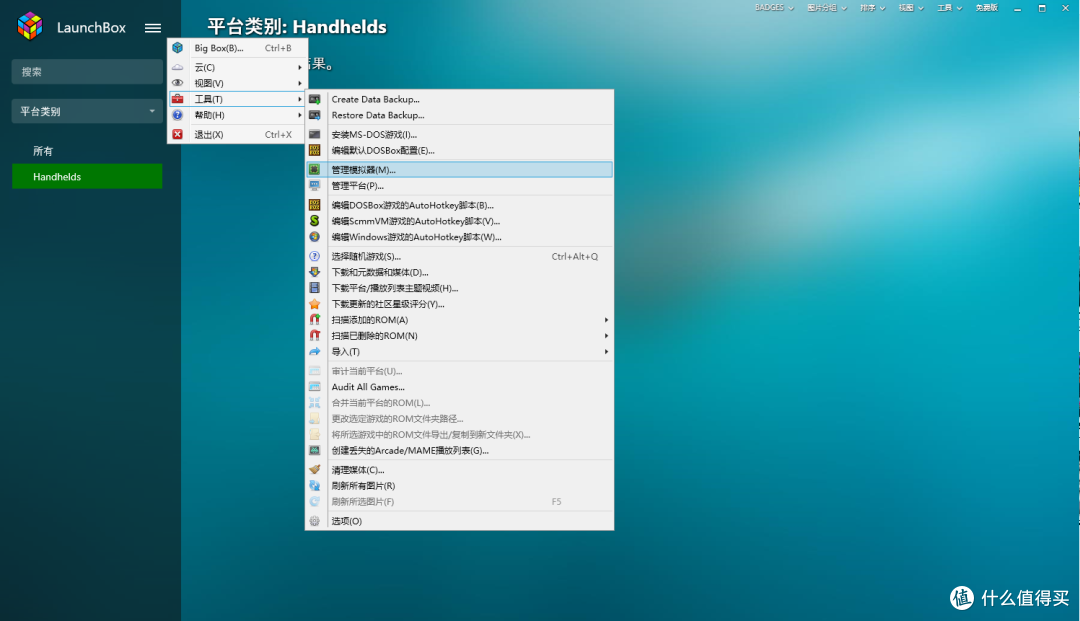Click the film icon for 下载平台主题视频

click(315, 288)
